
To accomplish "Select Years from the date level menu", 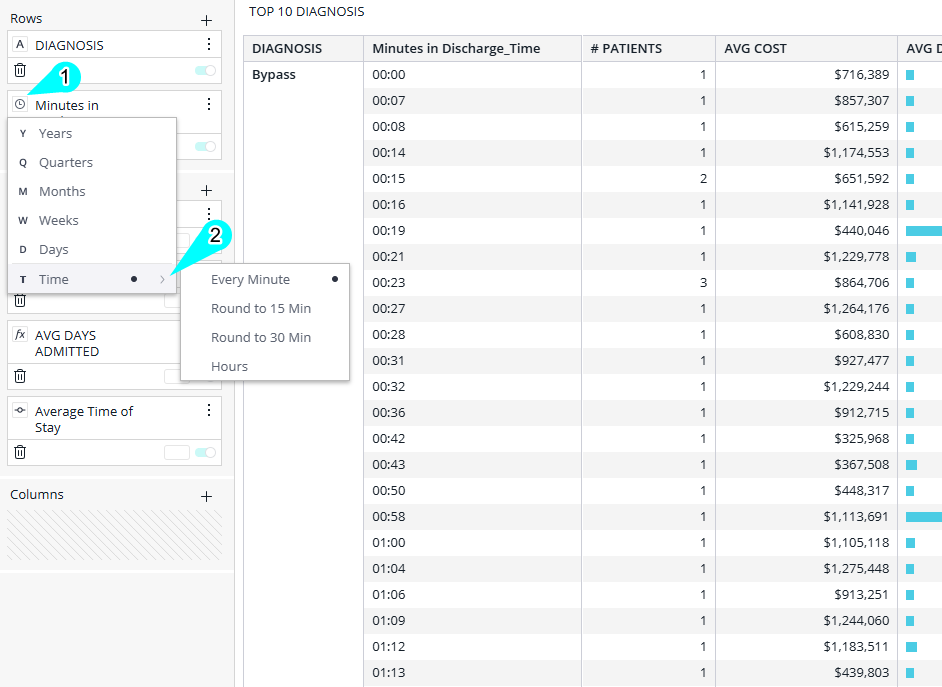I will click(56, 133).
